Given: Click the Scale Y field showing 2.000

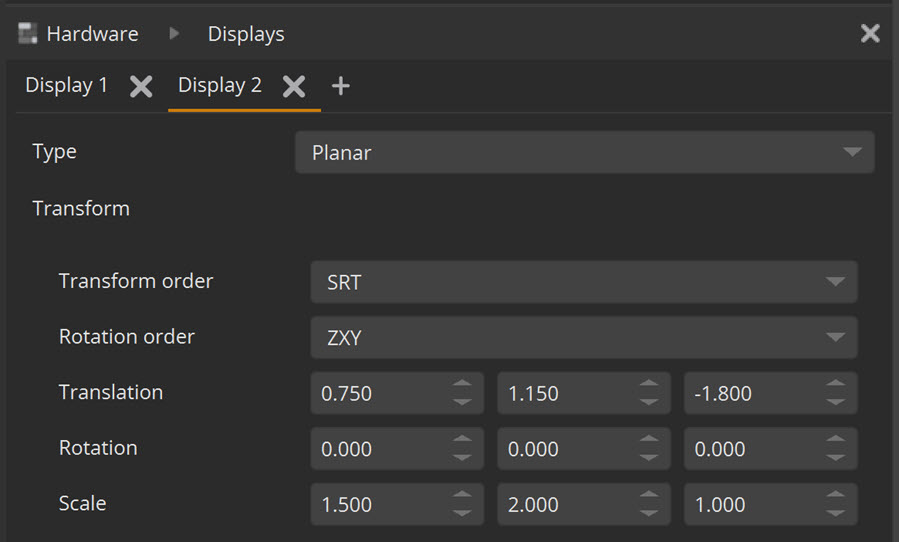Looking at the screenshot, I should pyautogui.click(x=565, y=505).
